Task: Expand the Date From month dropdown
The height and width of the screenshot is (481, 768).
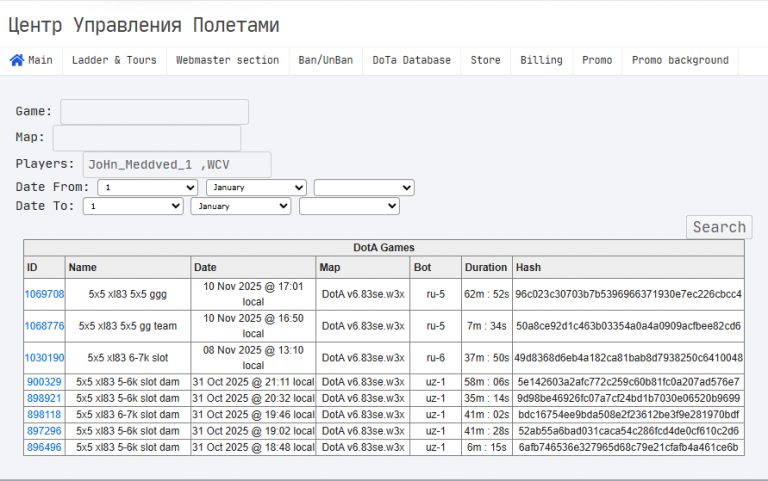Action: 256,188
